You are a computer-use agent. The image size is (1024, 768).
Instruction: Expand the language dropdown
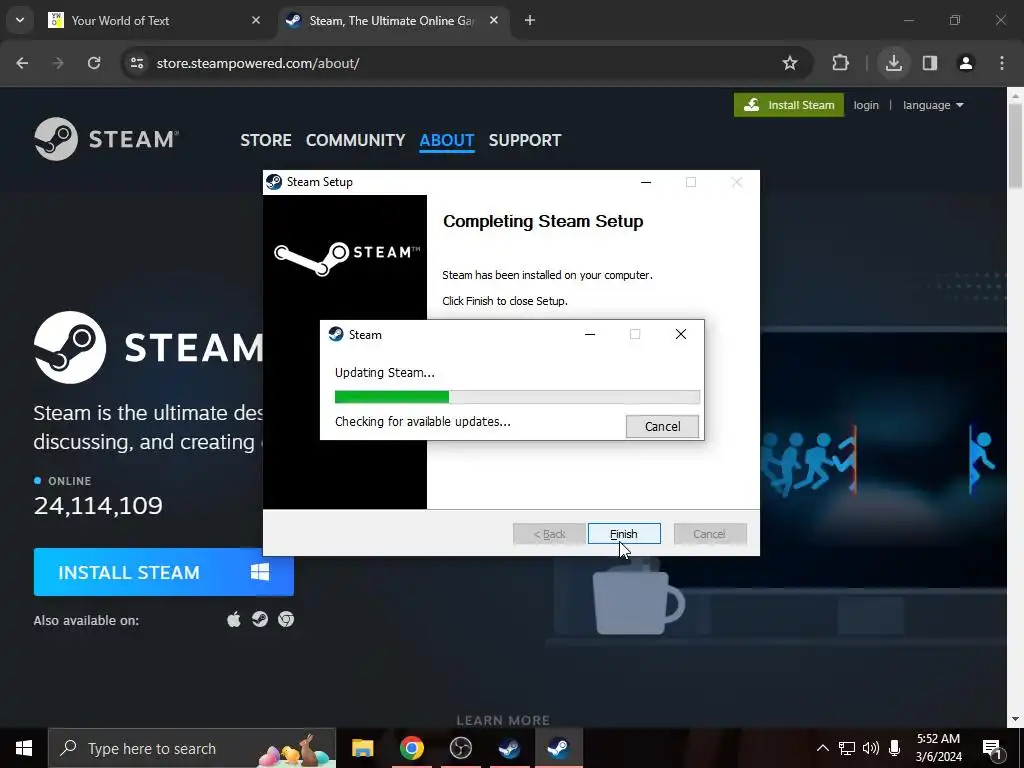[x=933, y=105]
